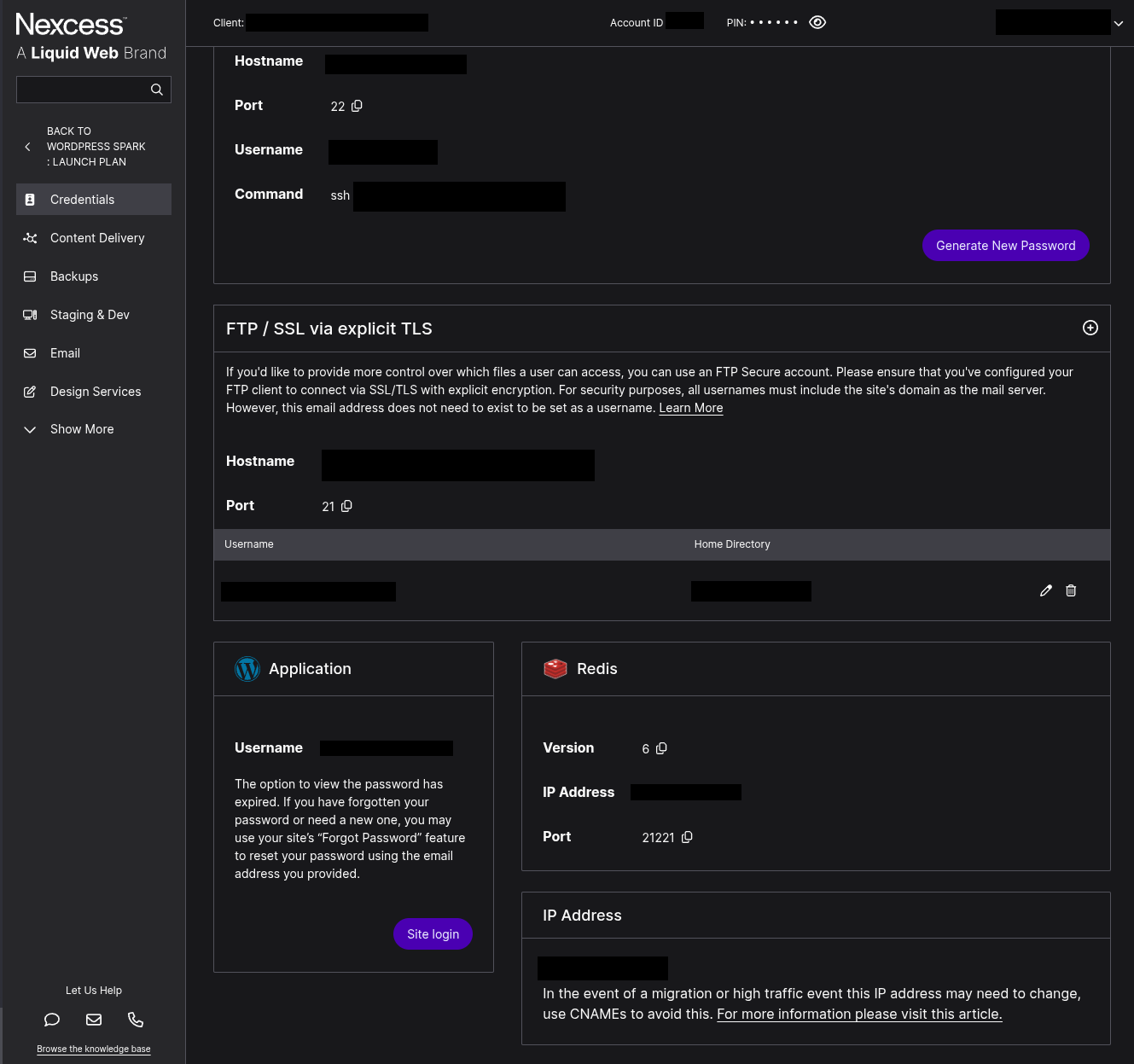
Task: Copy the Redis version number
Action: [x=661, y=748]
